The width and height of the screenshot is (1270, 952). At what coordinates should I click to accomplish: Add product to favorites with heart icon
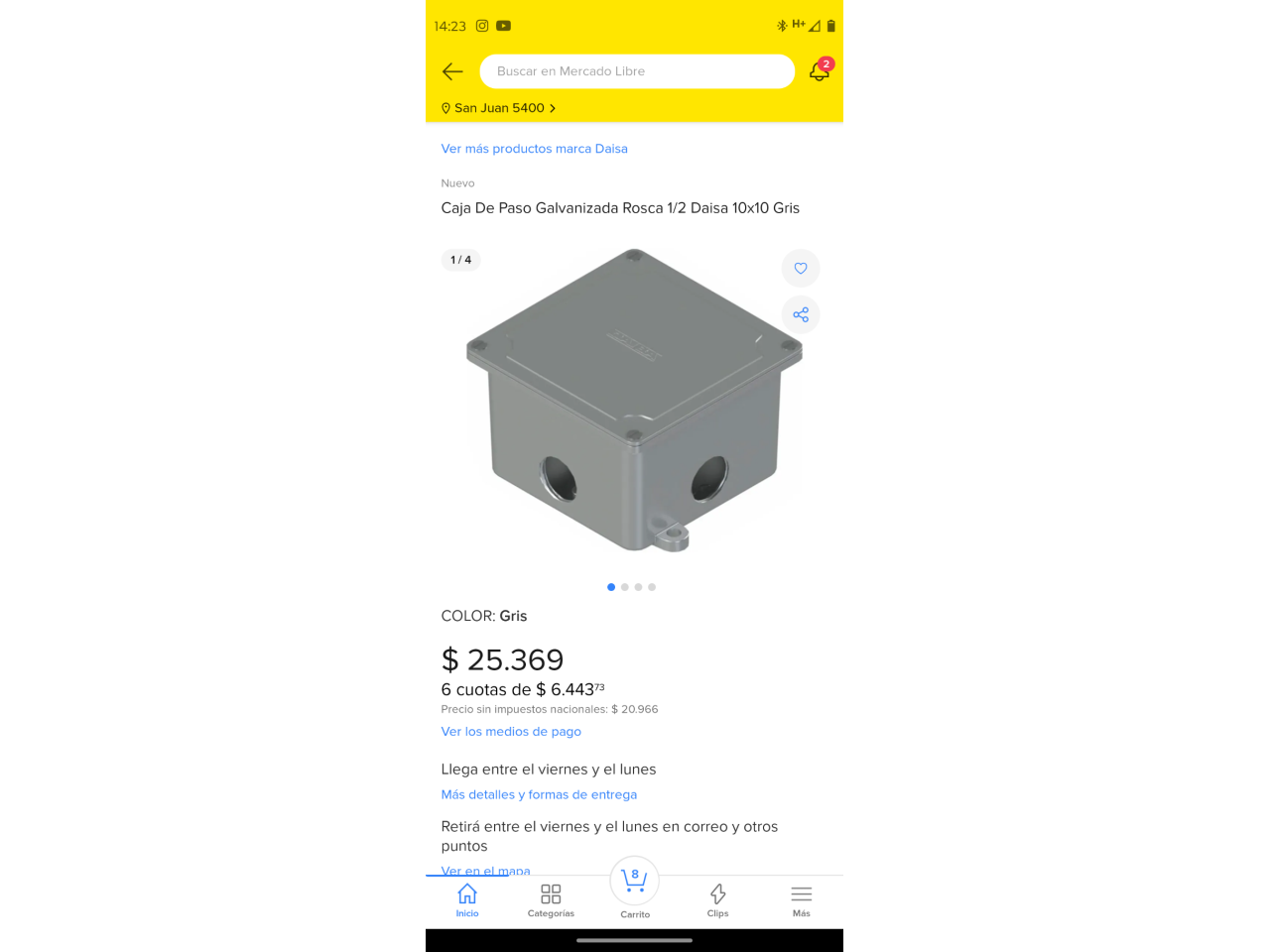pyautogui.click(x=801, y=269)
